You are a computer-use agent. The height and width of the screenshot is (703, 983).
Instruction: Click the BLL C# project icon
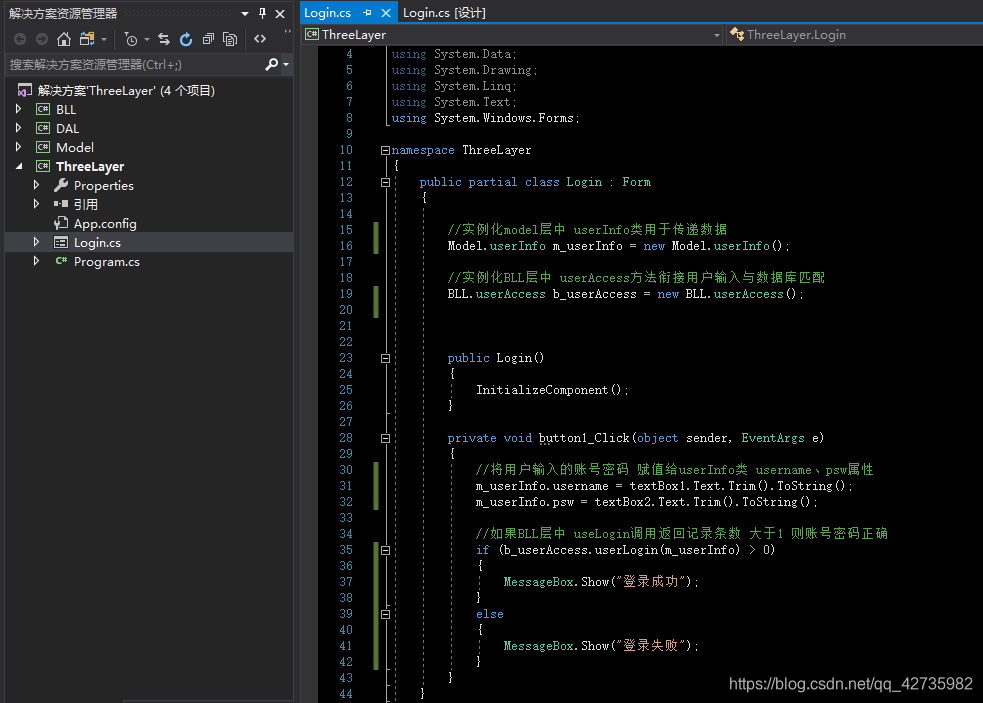tap(43, 109)
